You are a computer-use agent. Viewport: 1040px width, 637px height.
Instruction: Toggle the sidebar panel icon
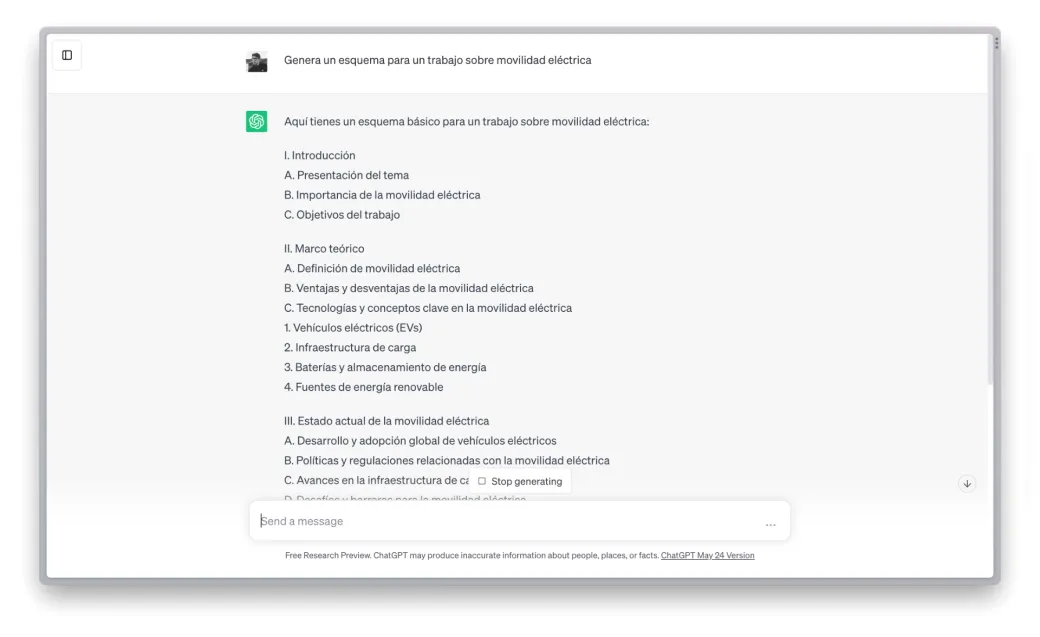click(x=67, y=55)
